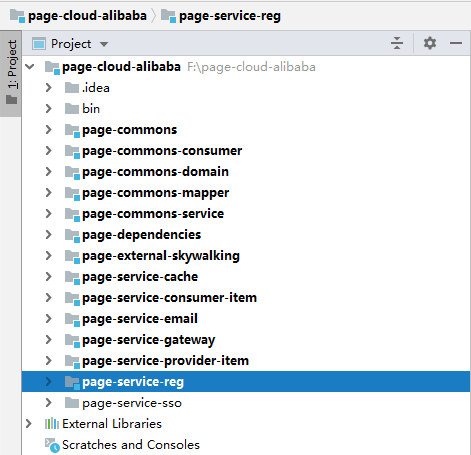The image size is (471, 455).
Task: Click the Scratches and Consoles icon
Action: [52, 445]
